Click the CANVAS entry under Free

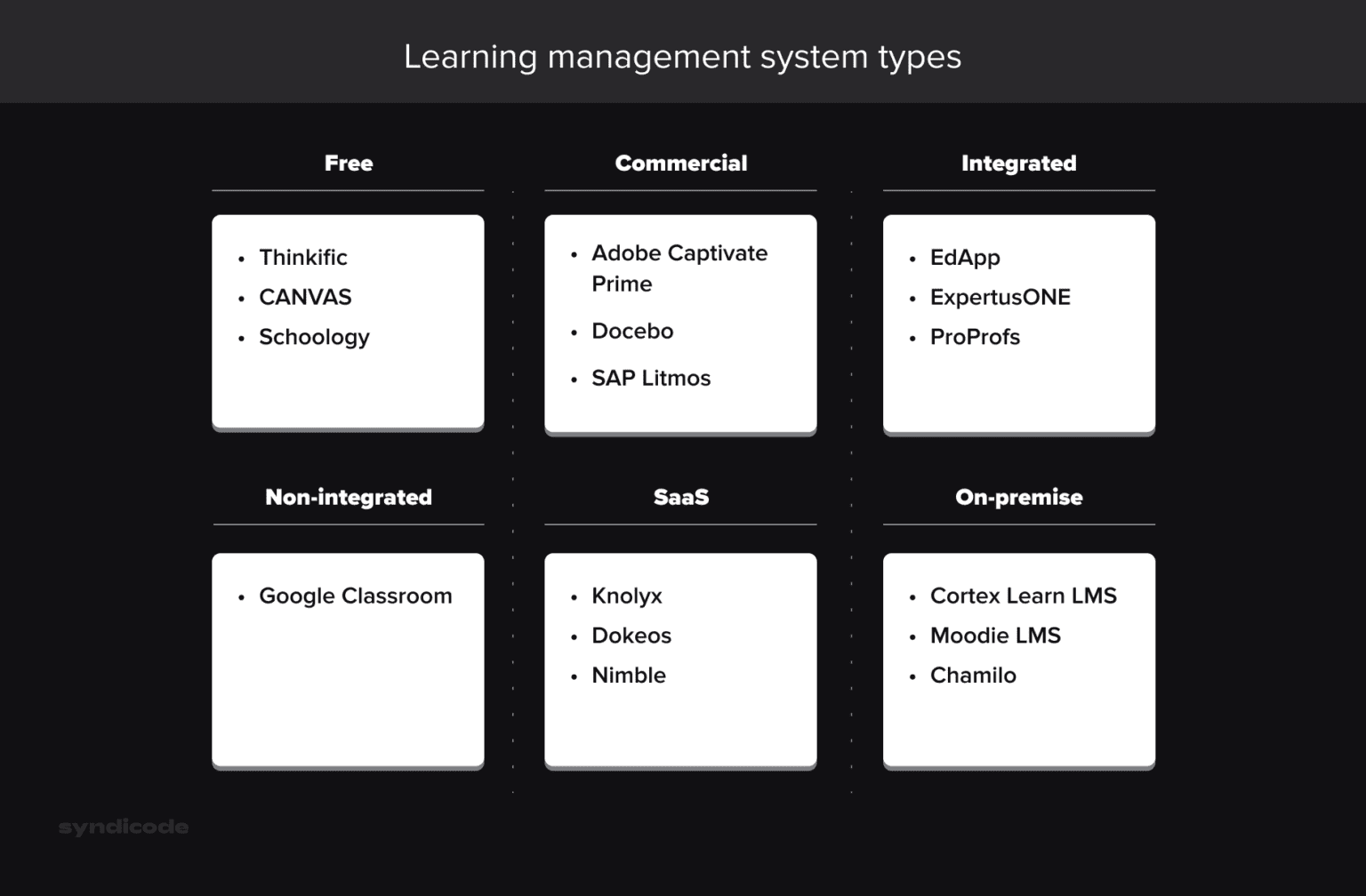tap(305, 297)
